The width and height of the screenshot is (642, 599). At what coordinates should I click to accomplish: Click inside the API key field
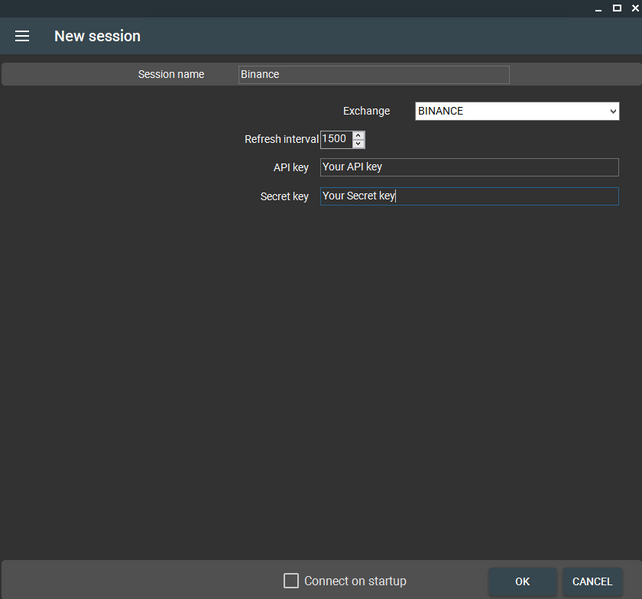469,167
